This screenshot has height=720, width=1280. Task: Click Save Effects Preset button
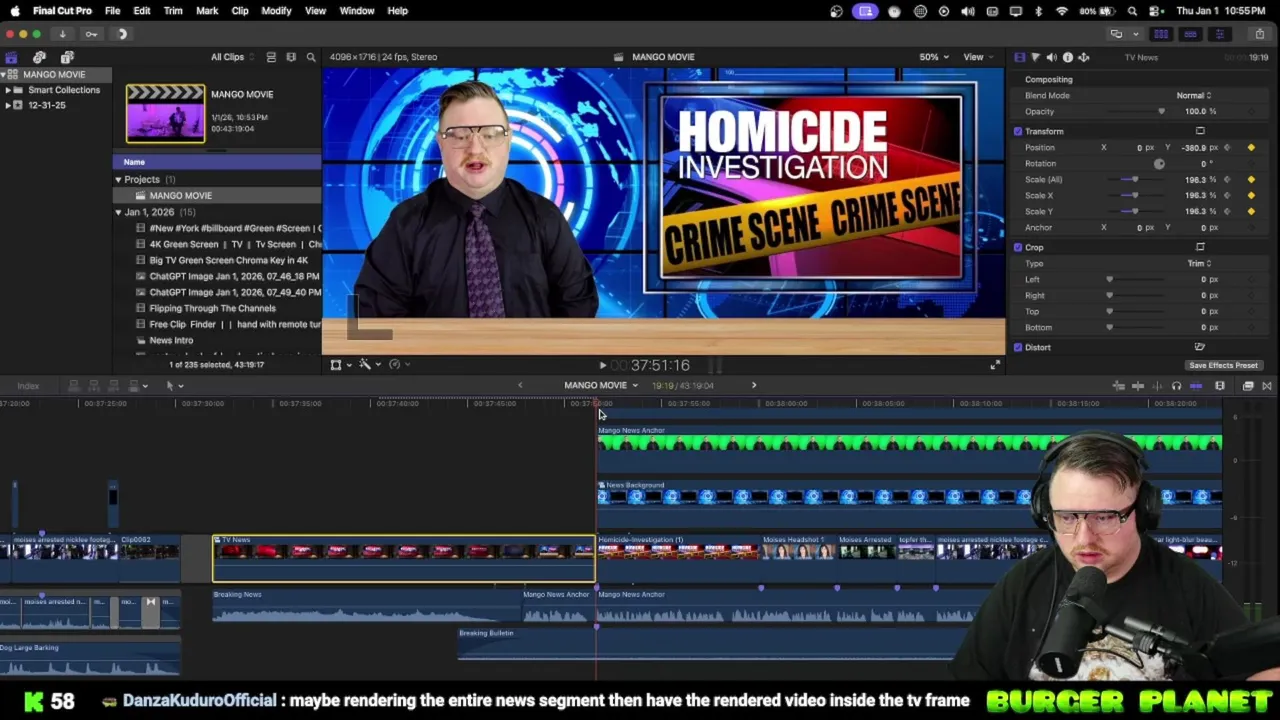click(1223, 366)
